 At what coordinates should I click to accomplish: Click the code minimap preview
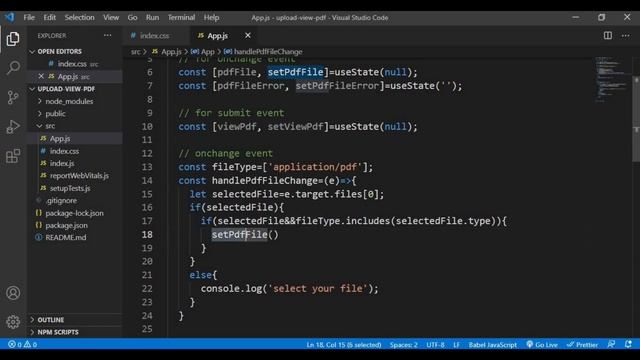point(611,80)
